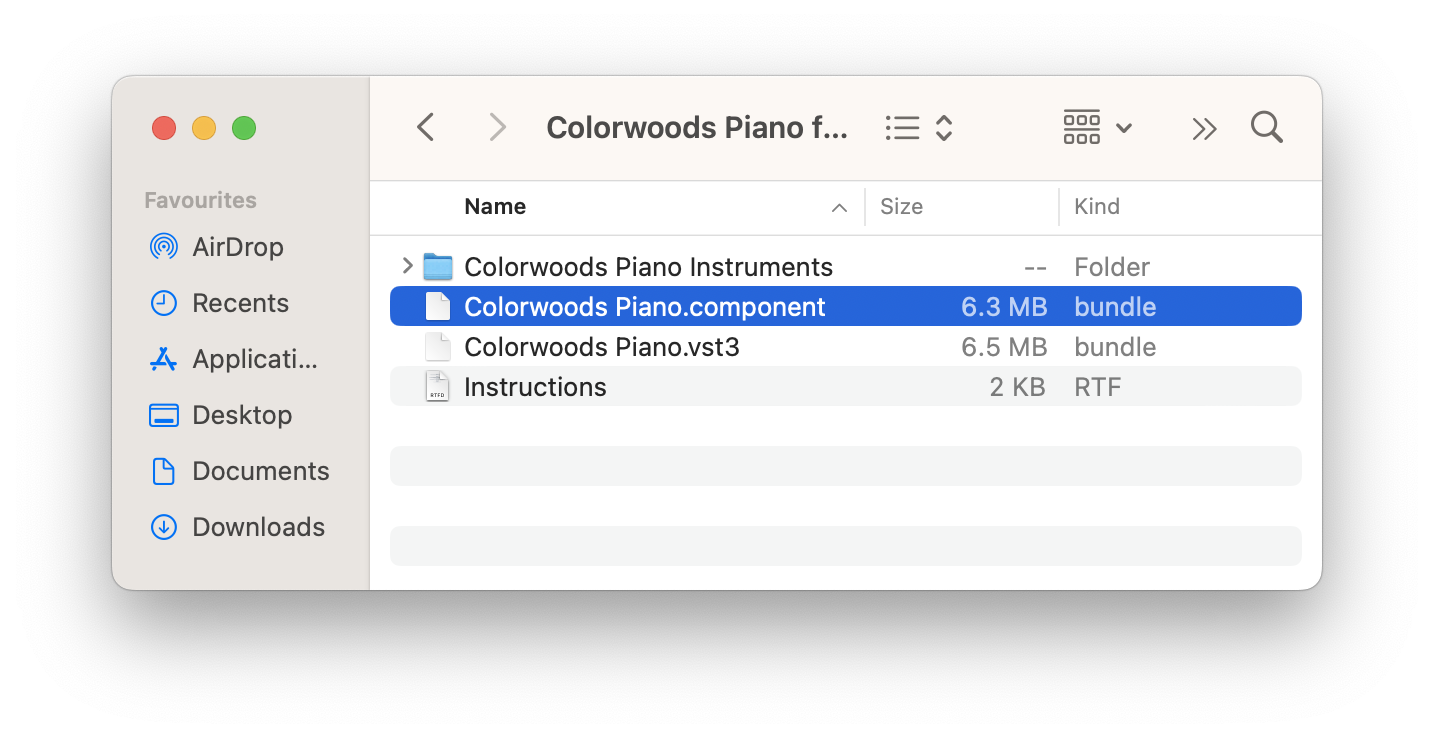Click the back navigation arrow

[x=426, y=127]
